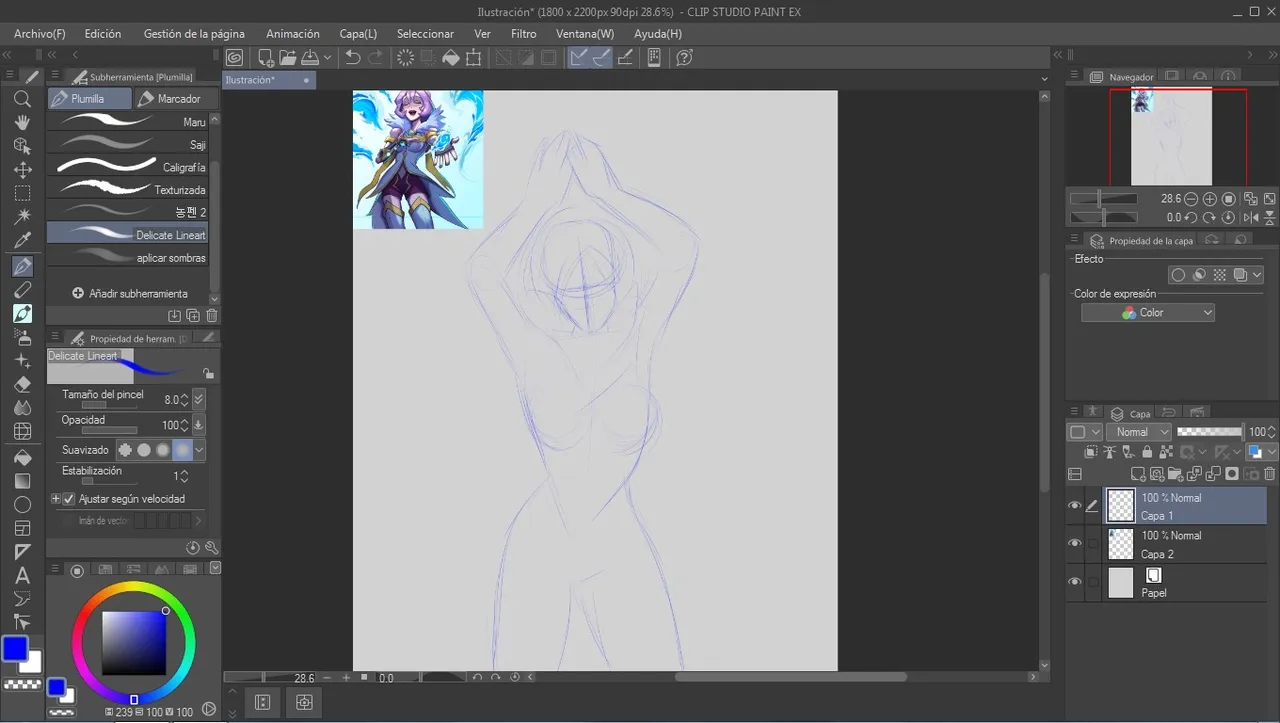Toggle lock layer in the Capa panel
Image resolution: width=1280 pixels, height=723 pixels.
click(x=1146, y=452)
